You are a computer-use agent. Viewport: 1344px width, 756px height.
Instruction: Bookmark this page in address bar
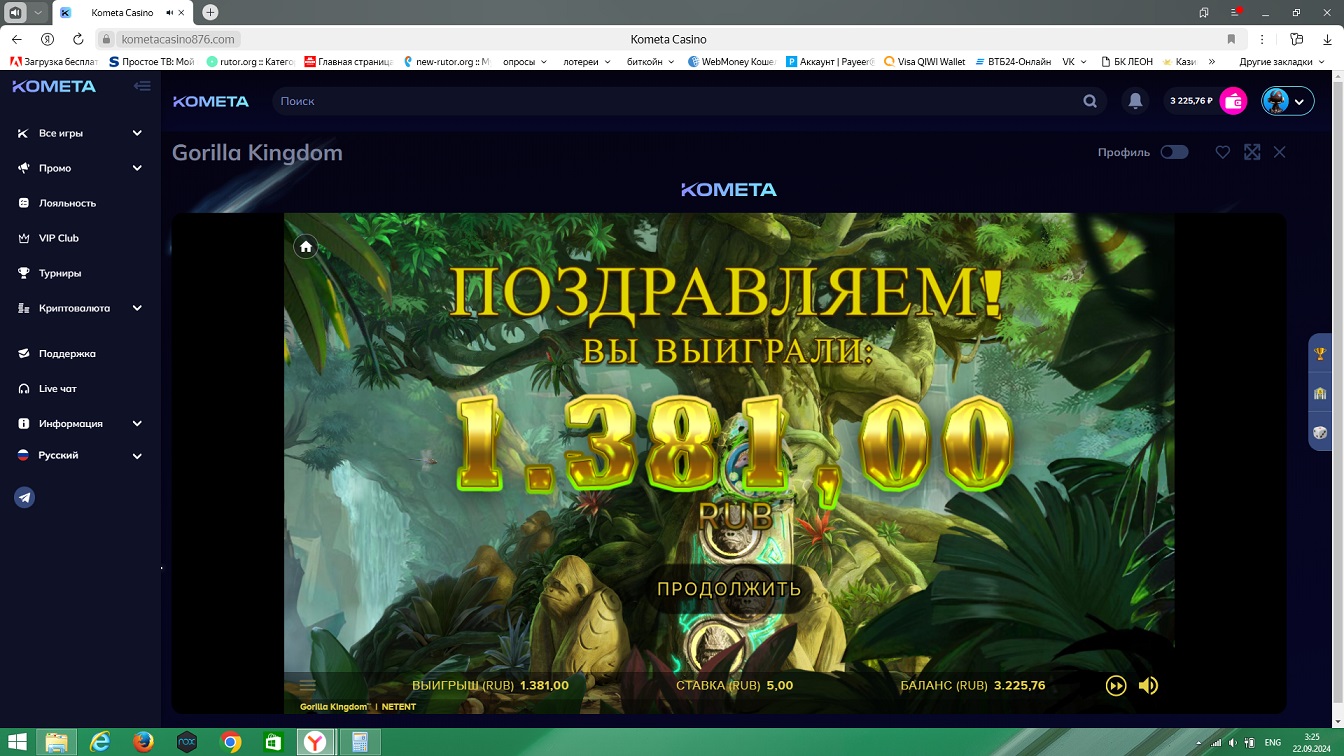pyautogui.click(x=1231, y=39)
